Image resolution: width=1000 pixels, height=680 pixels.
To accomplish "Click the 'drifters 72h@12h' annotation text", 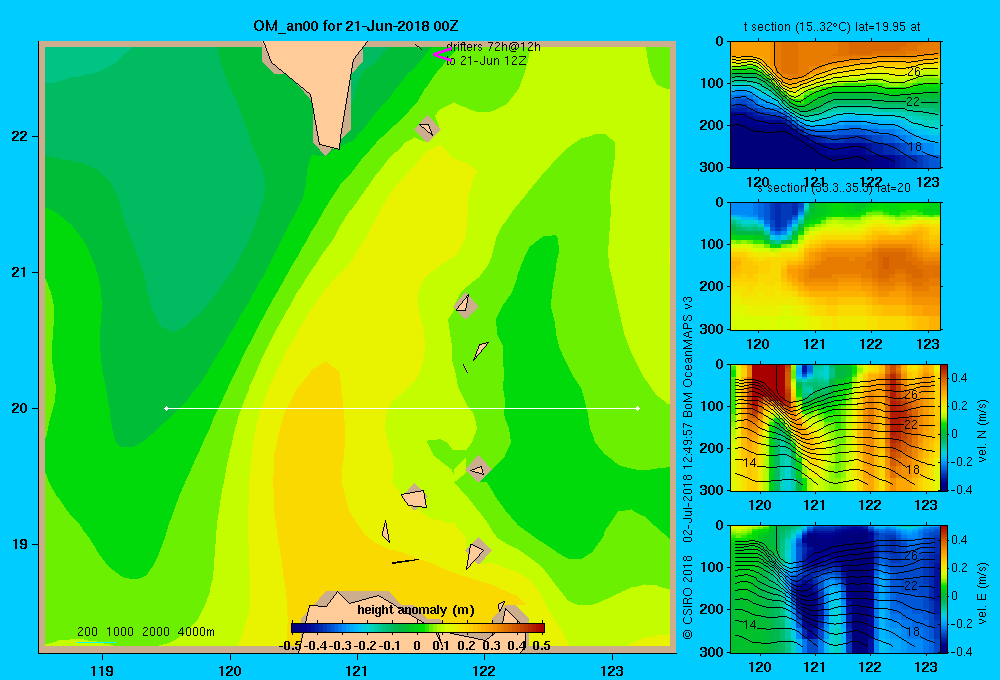I will point(493,47).
